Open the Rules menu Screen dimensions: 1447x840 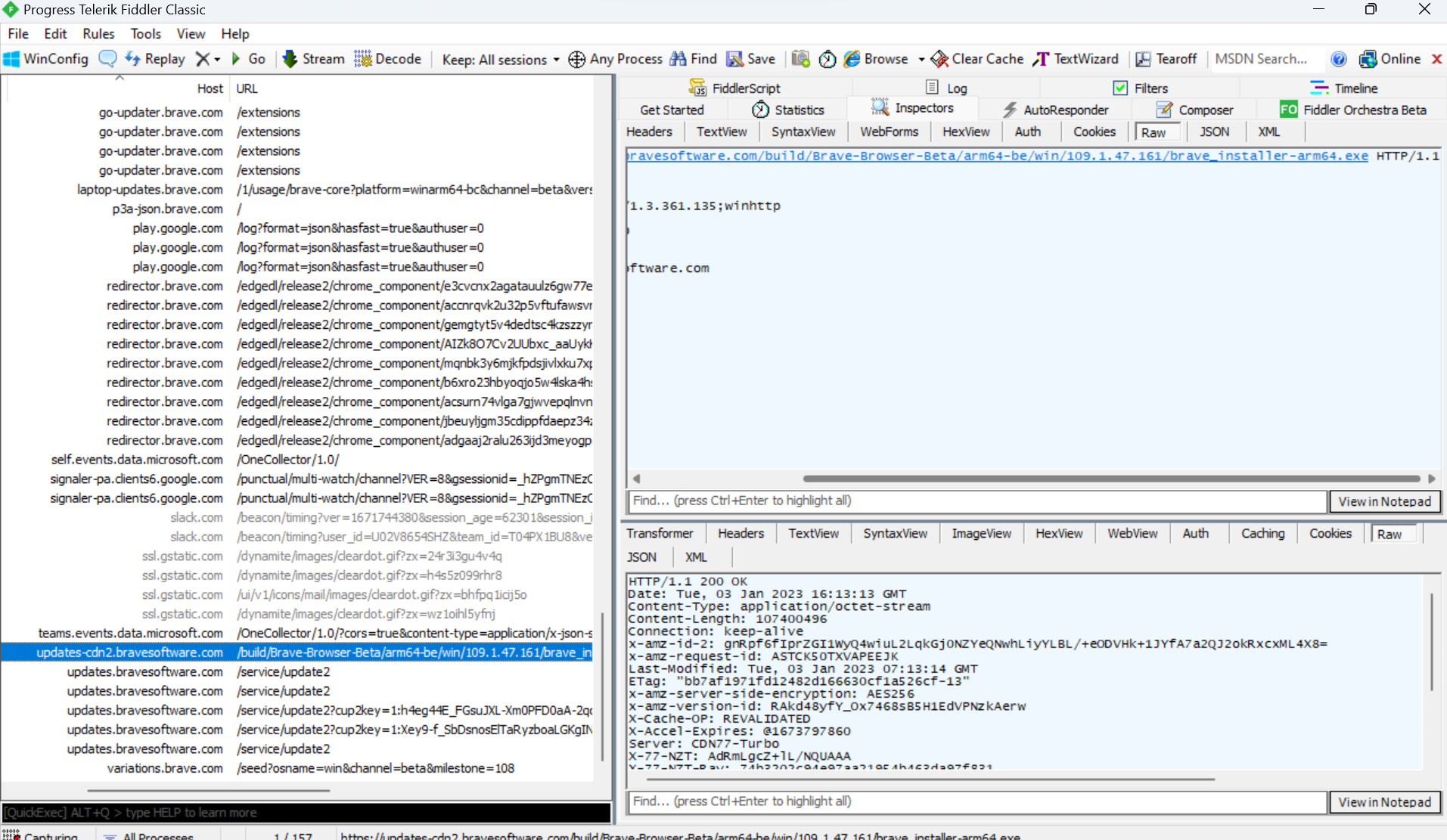pyautogui.click(x=98, y=33)
